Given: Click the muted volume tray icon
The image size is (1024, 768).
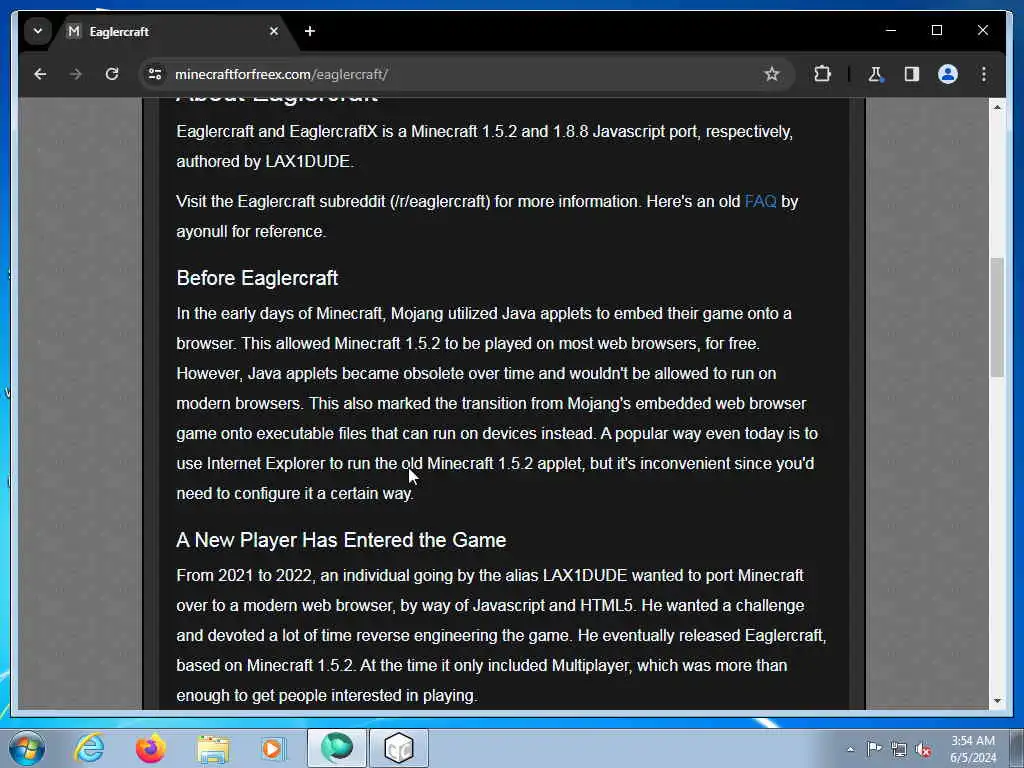Looking at the screenshot, I should [x=923, y=749].
